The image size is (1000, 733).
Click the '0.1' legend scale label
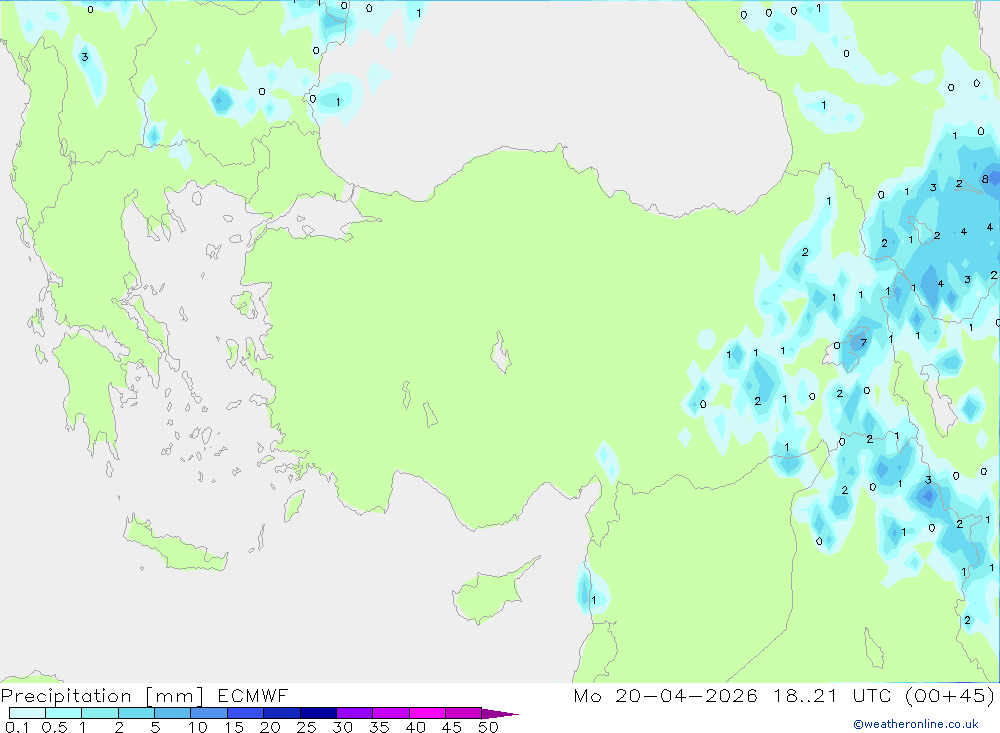pos(17,727)
